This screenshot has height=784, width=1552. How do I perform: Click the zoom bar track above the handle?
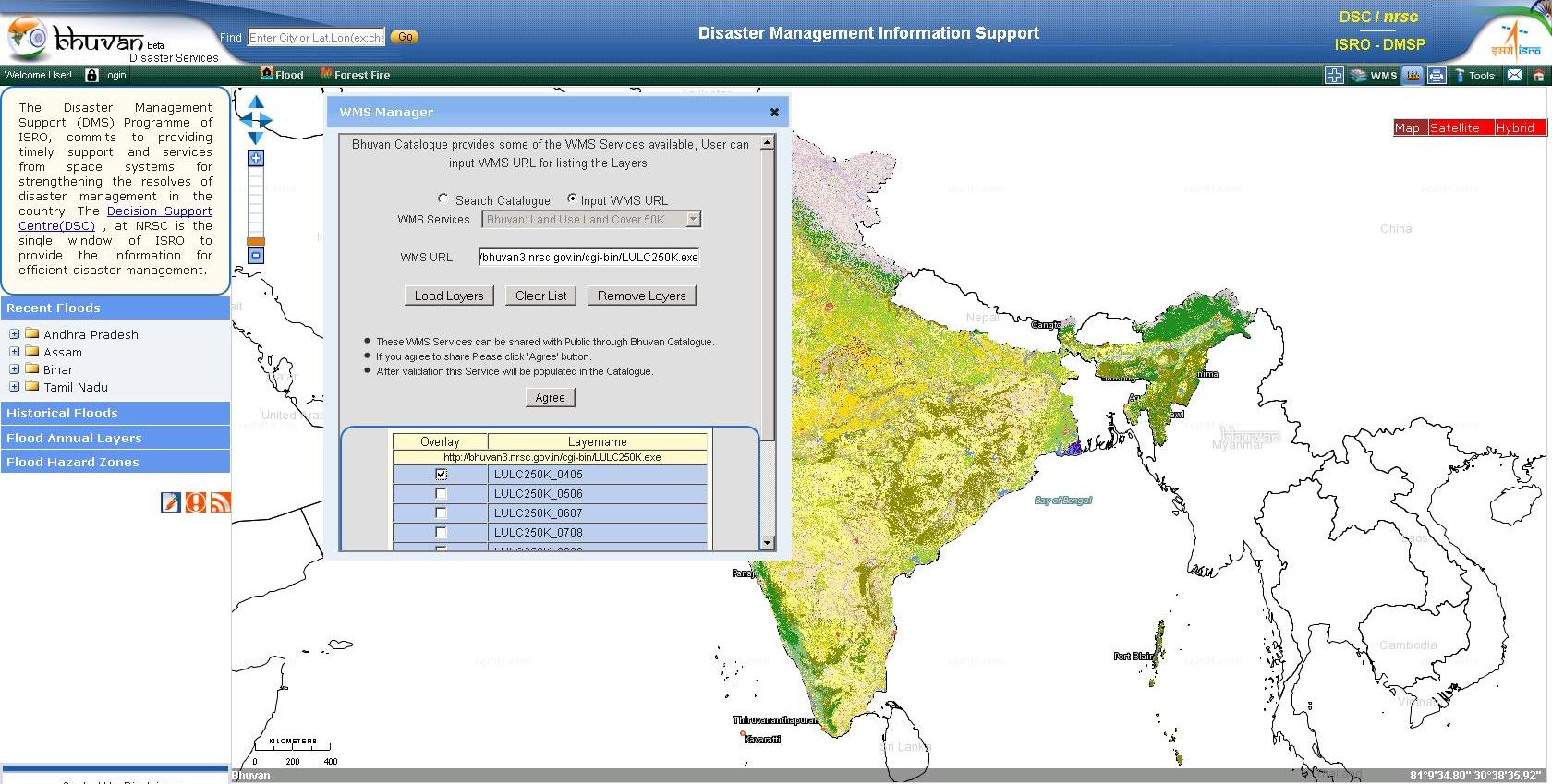click(256, 201)
